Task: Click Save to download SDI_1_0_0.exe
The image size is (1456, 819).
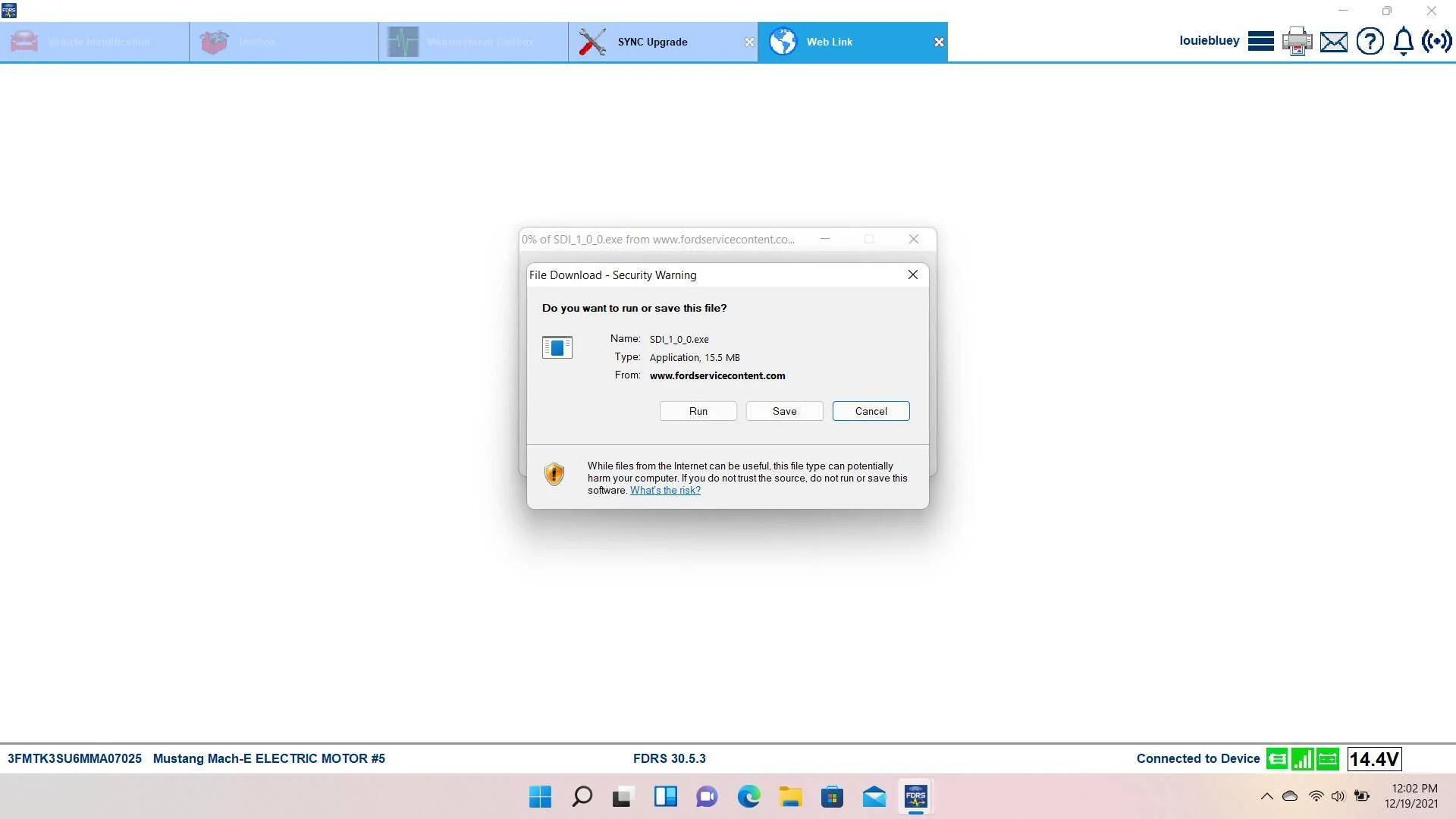Action: (785, 411)
